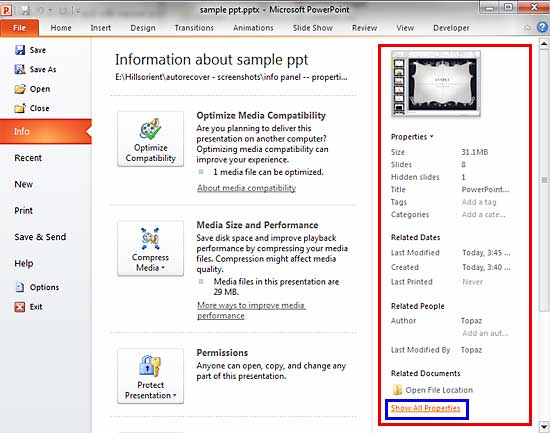
Task: Click the vertical scrollbar thumb
Action: 544,180
